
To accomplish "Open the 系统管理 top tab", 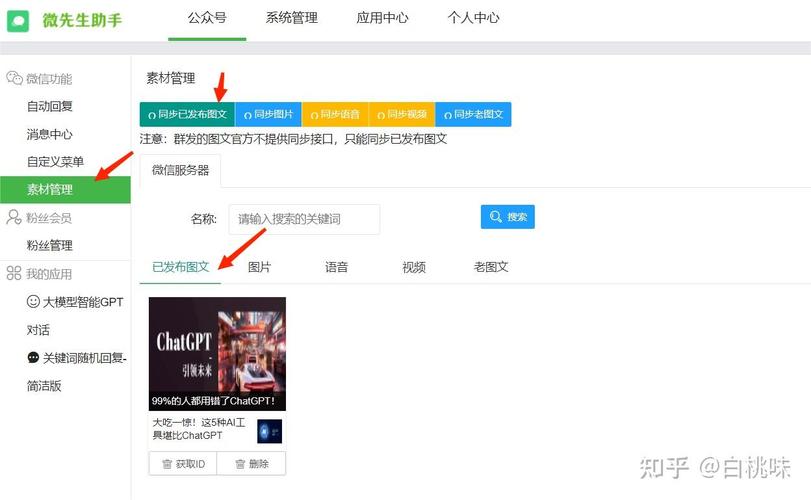I will [292, 18].
